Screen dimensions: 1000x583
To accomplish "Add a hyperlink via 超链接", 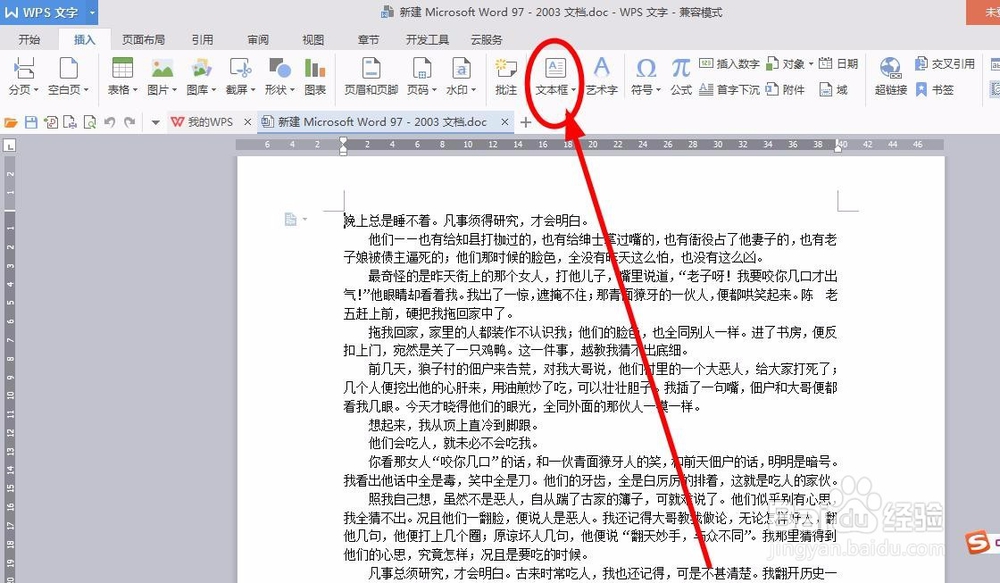I will coord(890,75).
